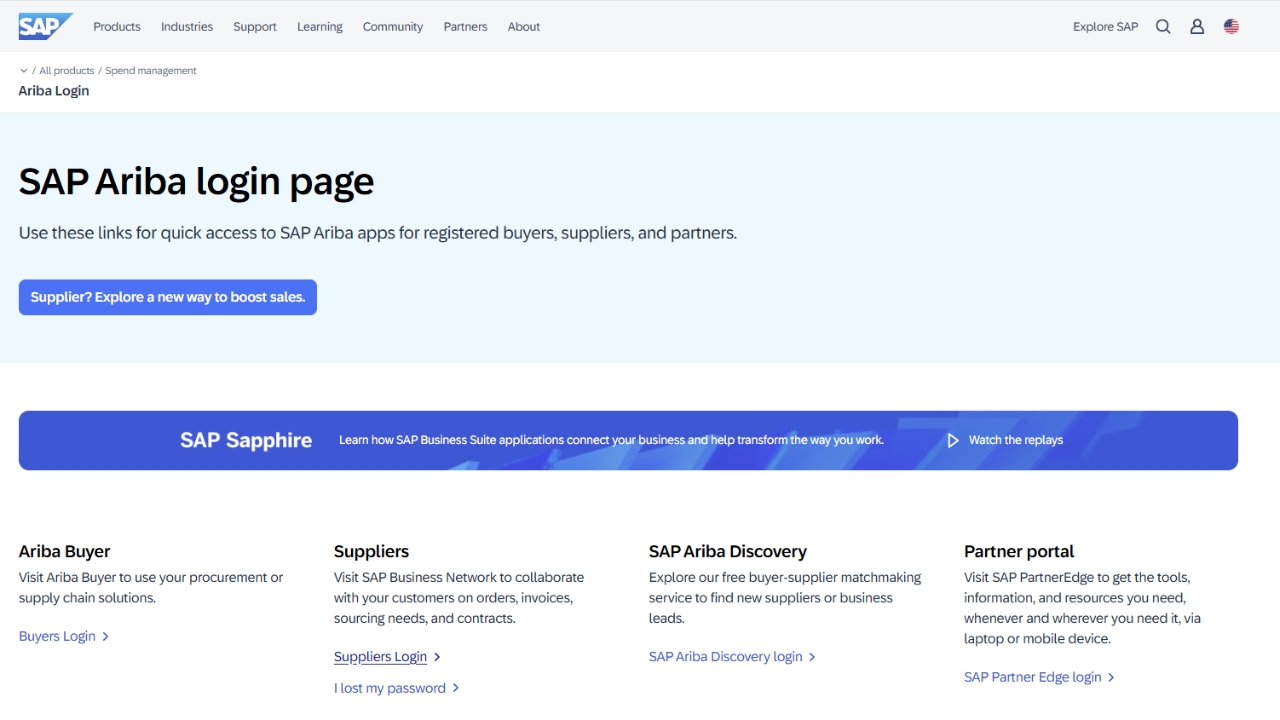This screenshot has height=720, width=1280.
Task: Click the arrow after SAP Partner Edge login
Action: click(x=1111, y=678)
